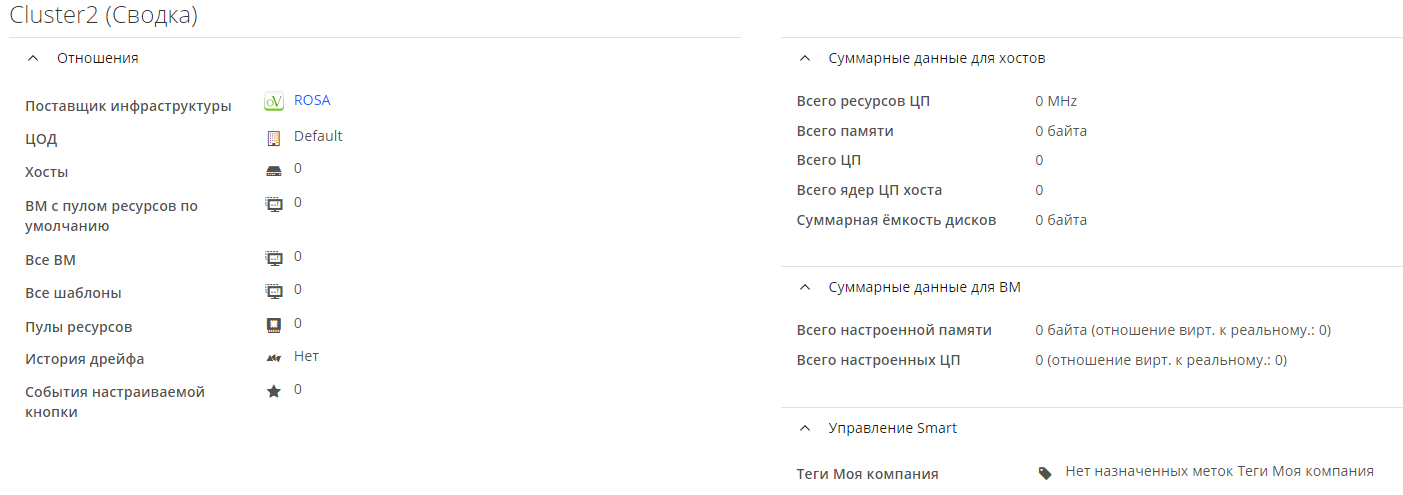Collapse the Суммарные данные для хостов section

click(805, 58)
